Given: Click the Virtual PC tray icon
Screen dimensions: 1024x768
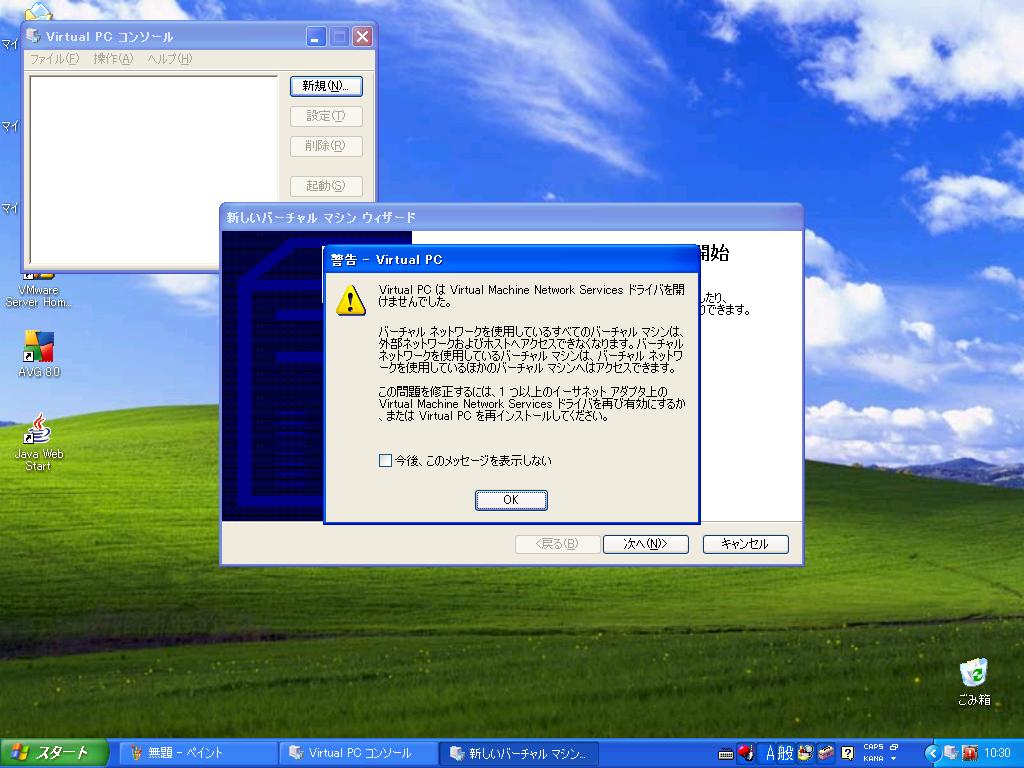Looking at the screenshot, I should [x=951, y=754].
